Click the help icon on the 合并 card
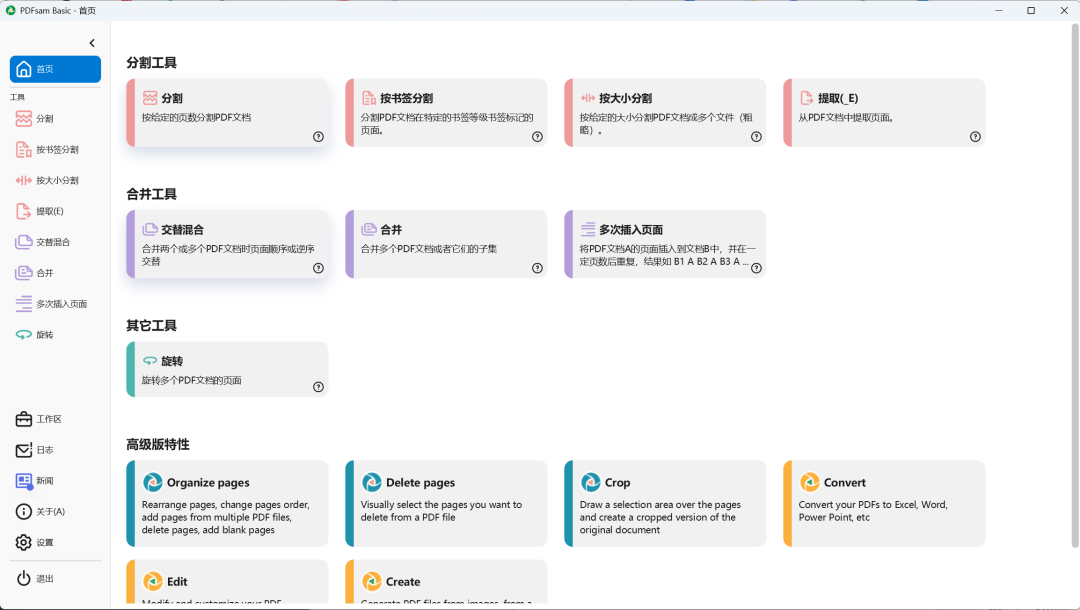Viewport: 1080px width, 610px height. pyautogui.click(x=537, y=268)
